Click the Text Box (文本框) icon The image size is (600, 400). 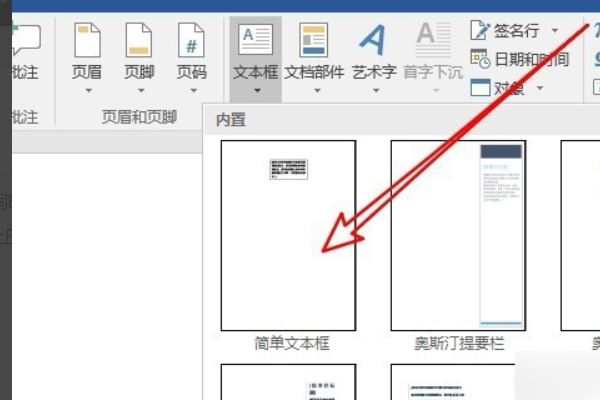pyautogui.click(x=255, y=39)
